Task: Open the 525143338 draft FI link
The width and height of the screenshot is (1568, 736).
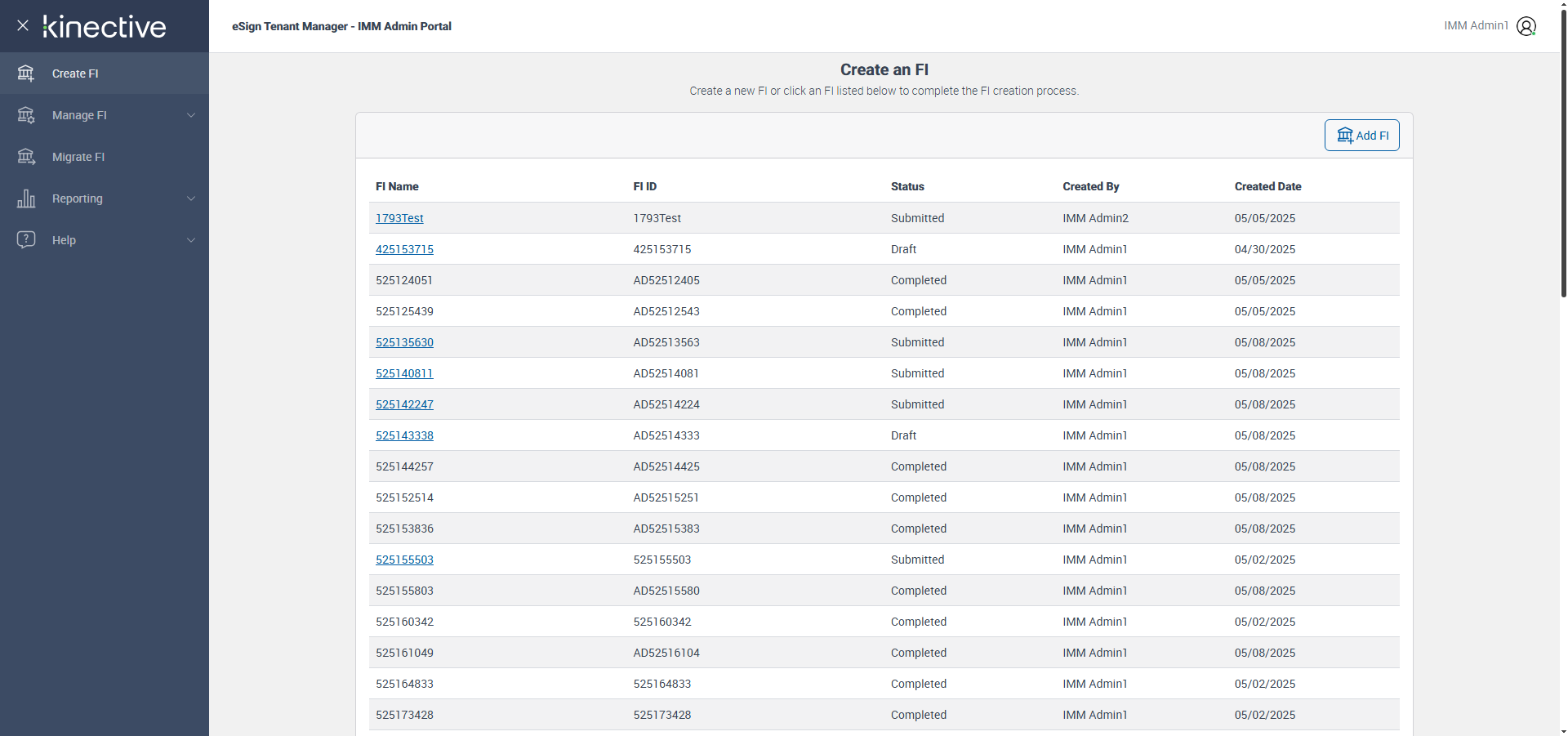Action: pos(404,435)
